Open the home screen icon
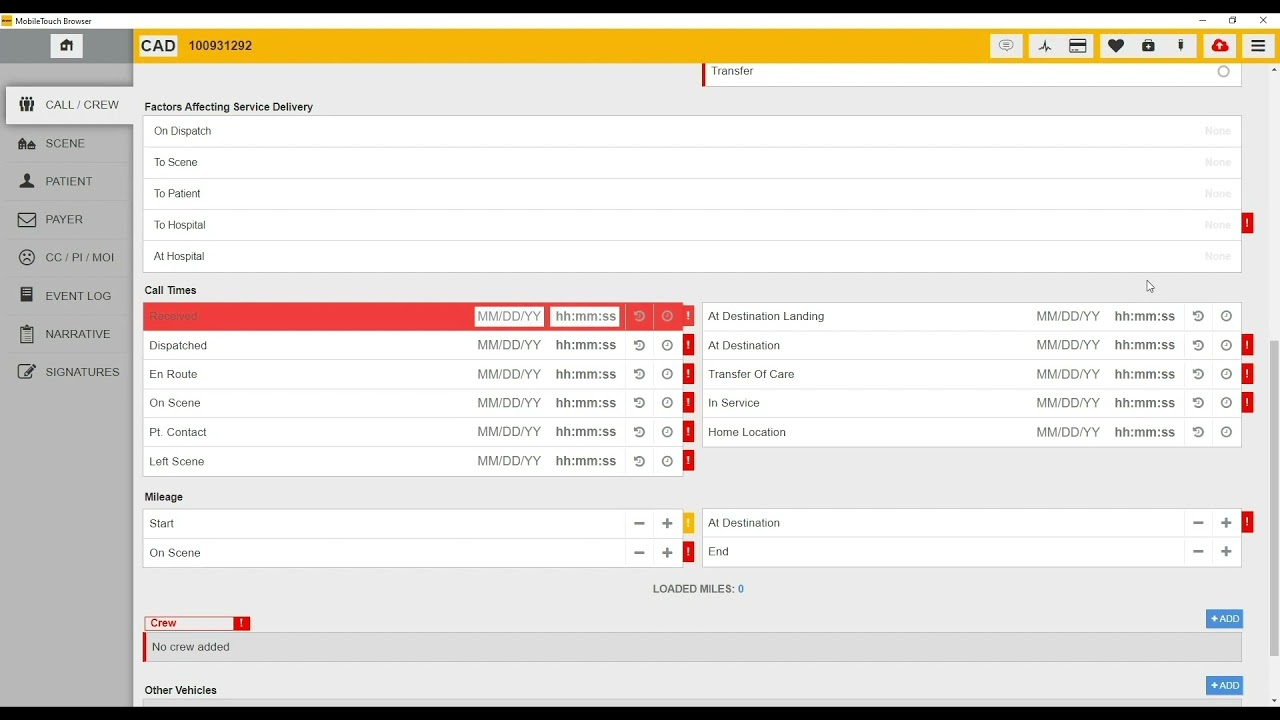Image resolution: width=1280 pixels, height=720 pixels. coord(67,46)
